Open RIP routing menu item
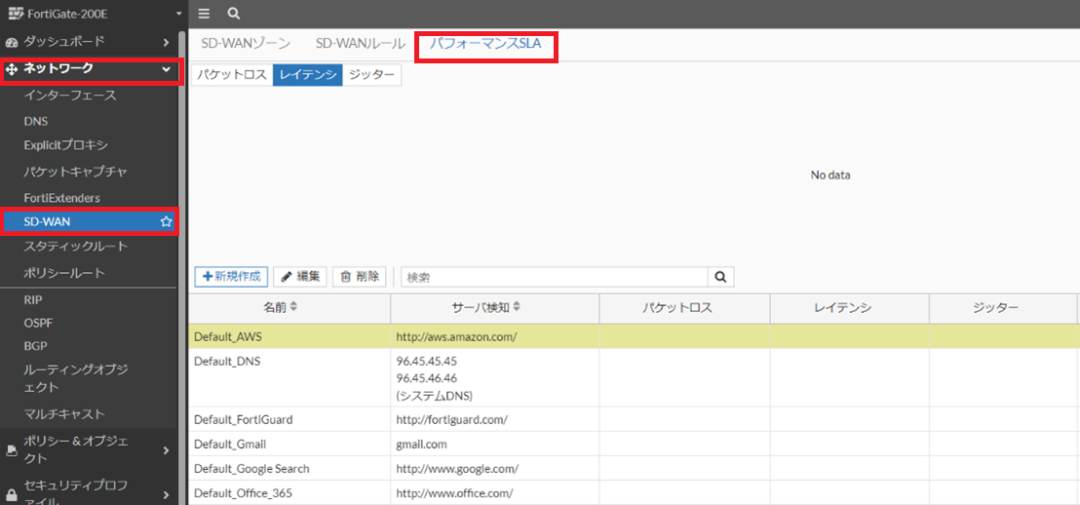 coord(33,300)
